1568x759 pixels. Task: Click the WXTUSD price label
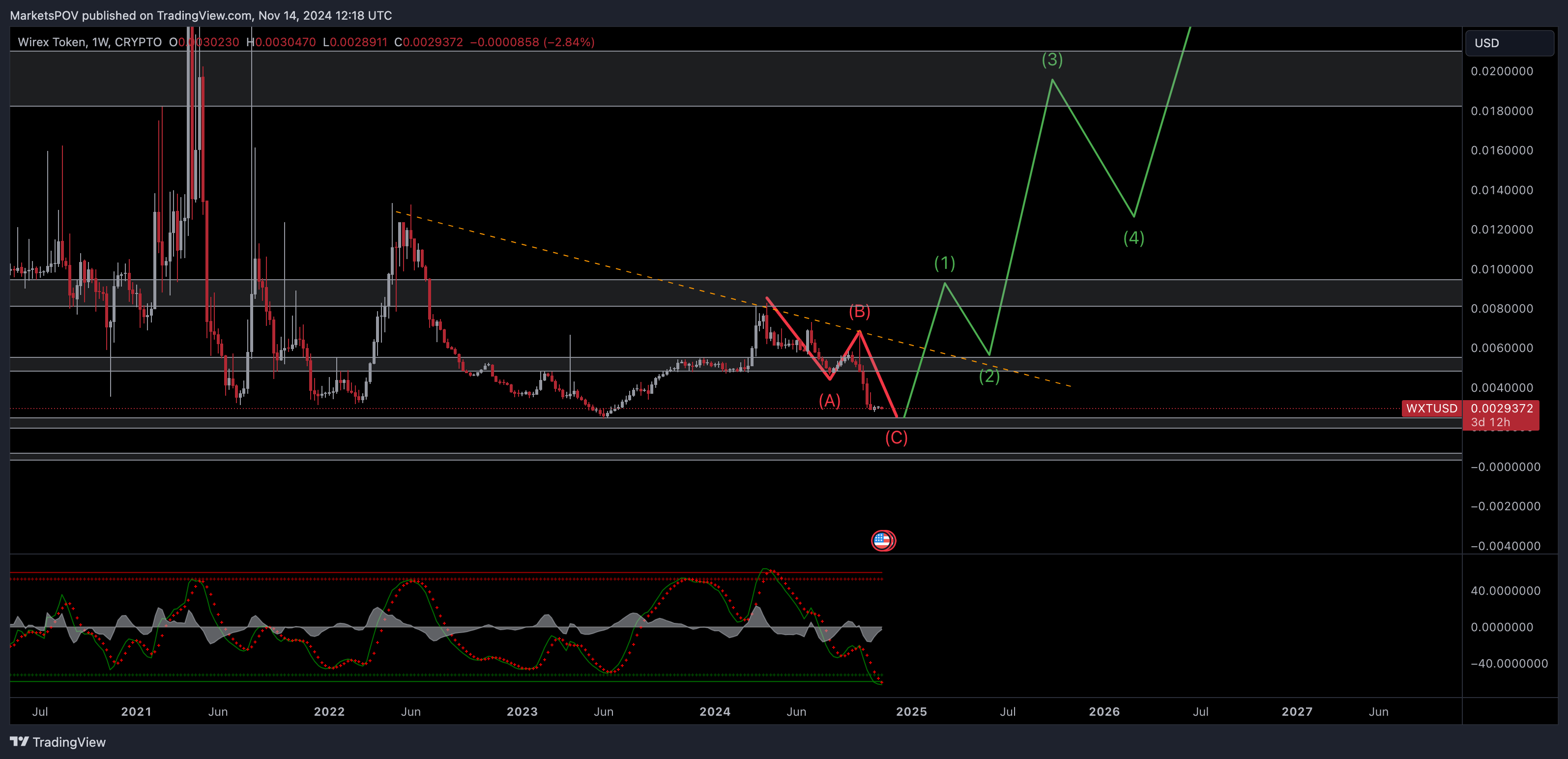(1432, 409)
